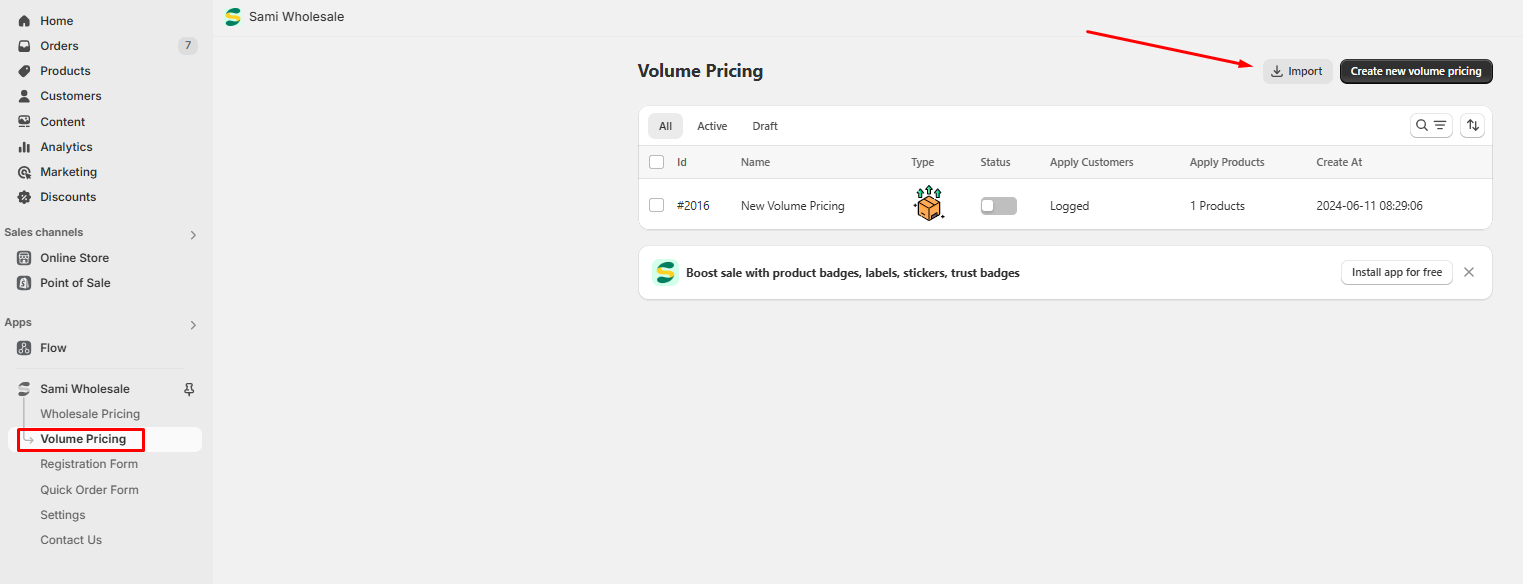Click the Discounts badge icon

point(24,197)
